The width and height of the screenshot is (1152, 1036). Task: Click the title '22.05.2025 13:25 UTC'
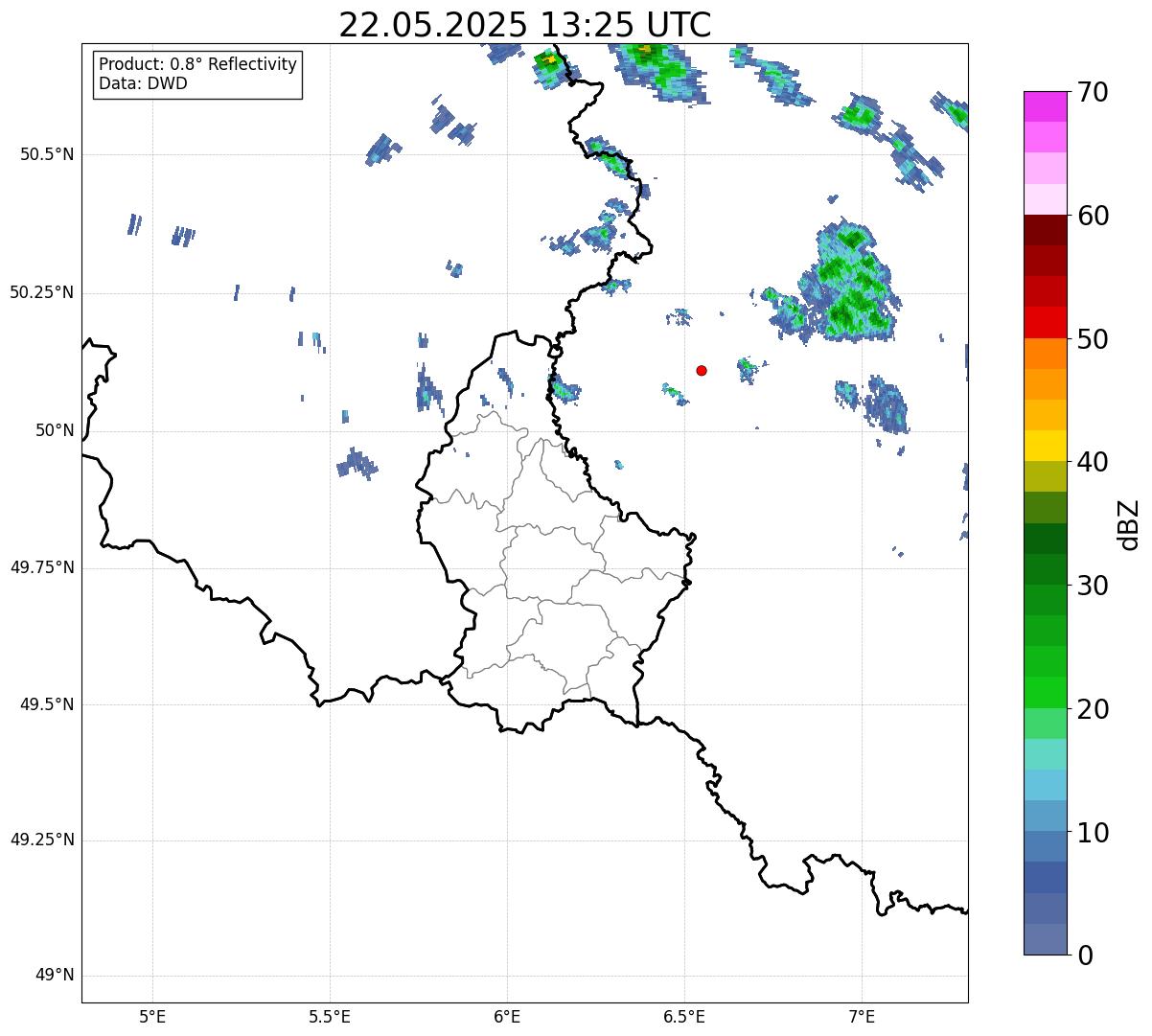point(525,24)
